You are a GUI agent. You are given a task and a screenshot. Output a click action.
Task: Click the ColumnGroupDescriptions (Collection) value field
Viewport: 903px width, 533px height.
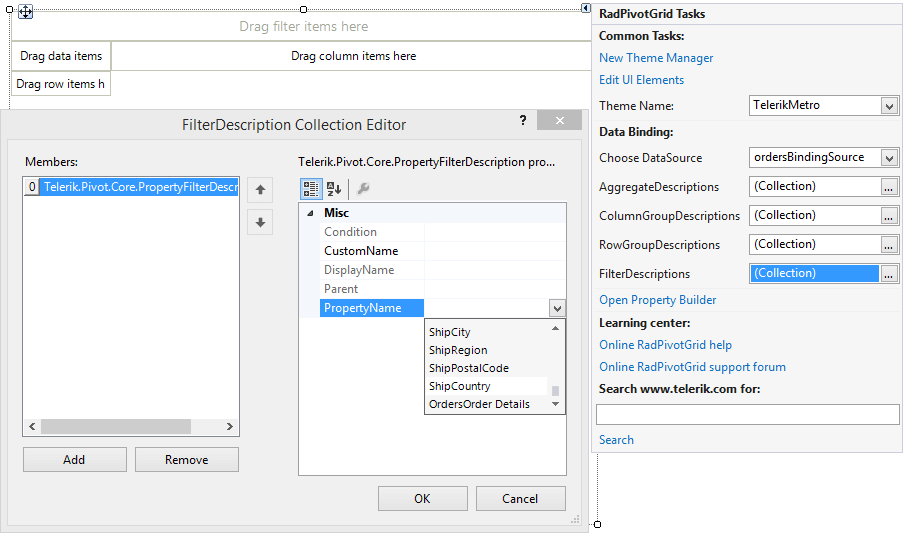pyautogui.click(x=815, y=215)
